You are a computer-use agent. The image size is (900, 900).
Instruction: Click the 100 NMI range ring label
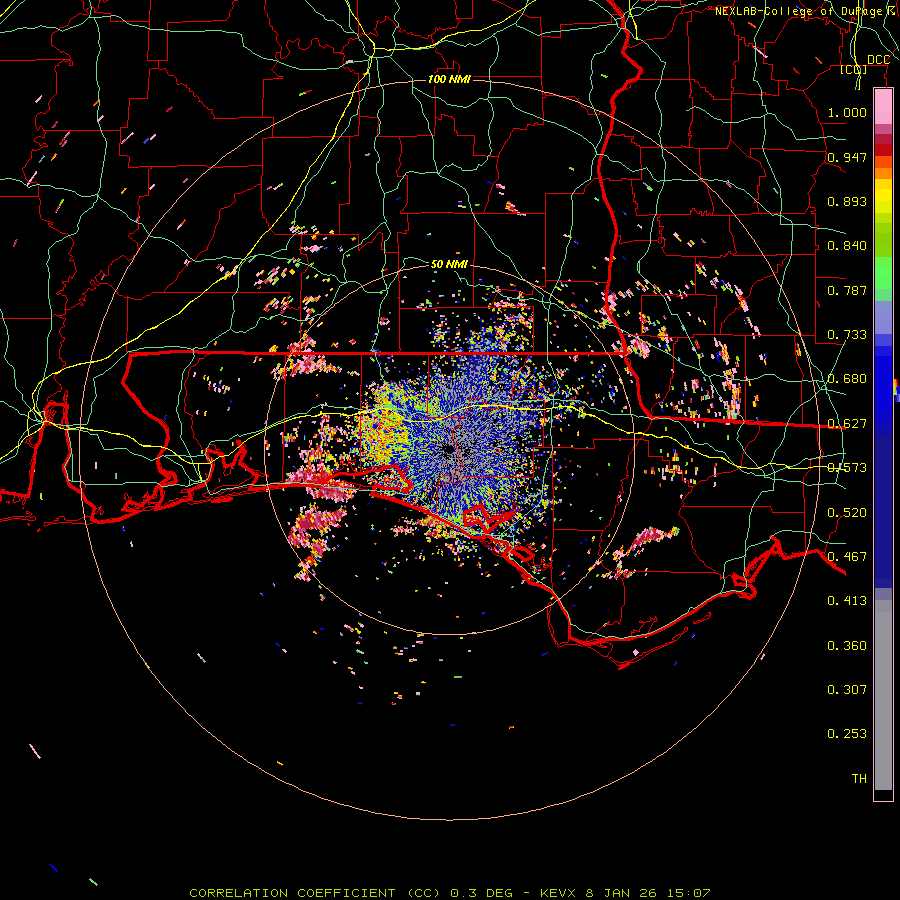pos(449,79)
